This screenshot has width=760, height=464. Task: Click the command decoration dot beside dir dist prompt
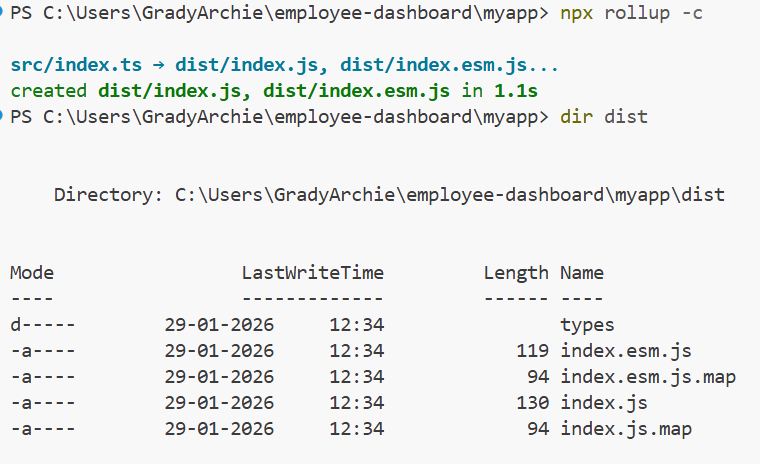click(4, 116)
